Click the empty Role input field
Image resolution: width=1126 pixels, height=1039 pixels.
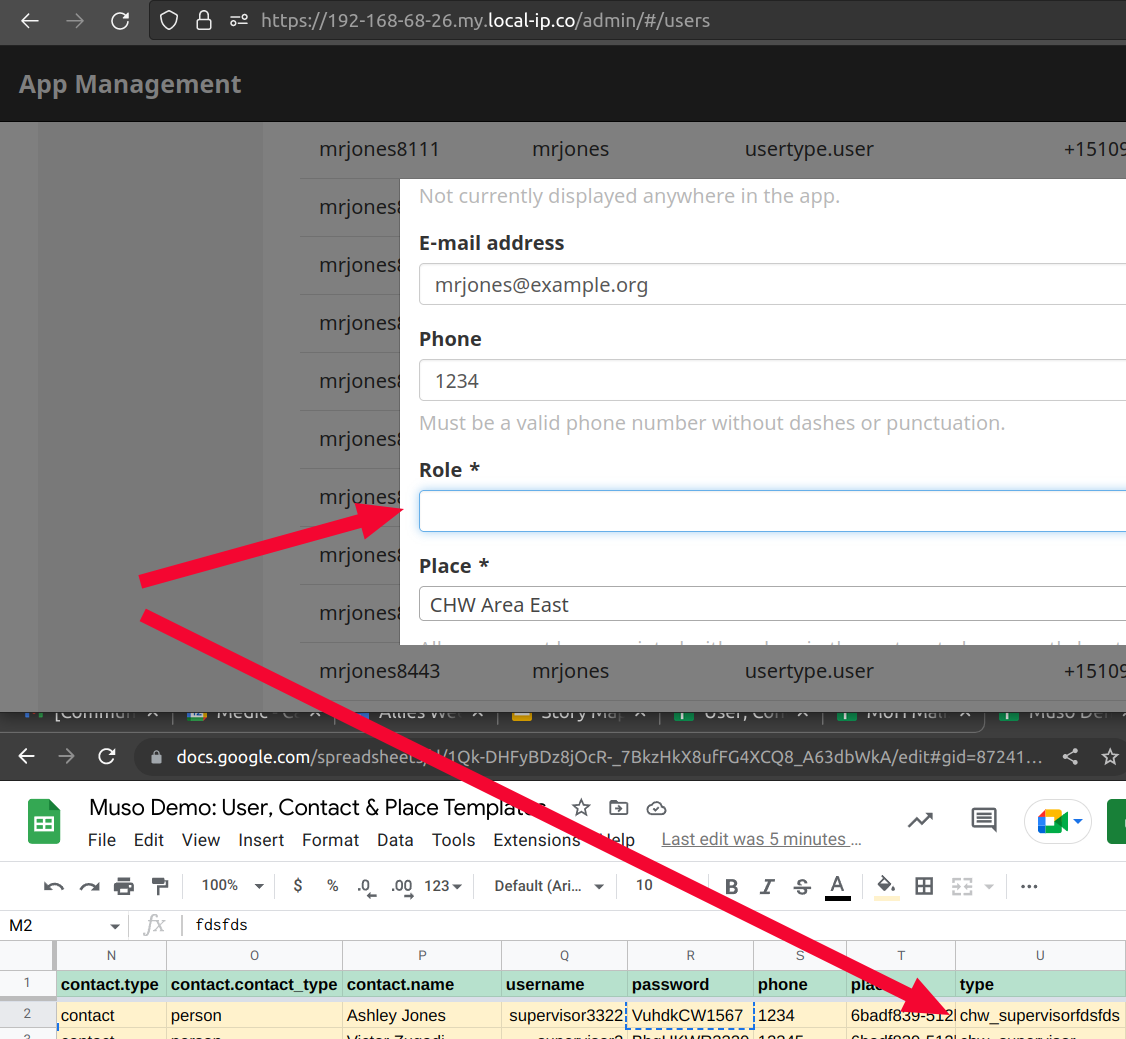(772, 511)
